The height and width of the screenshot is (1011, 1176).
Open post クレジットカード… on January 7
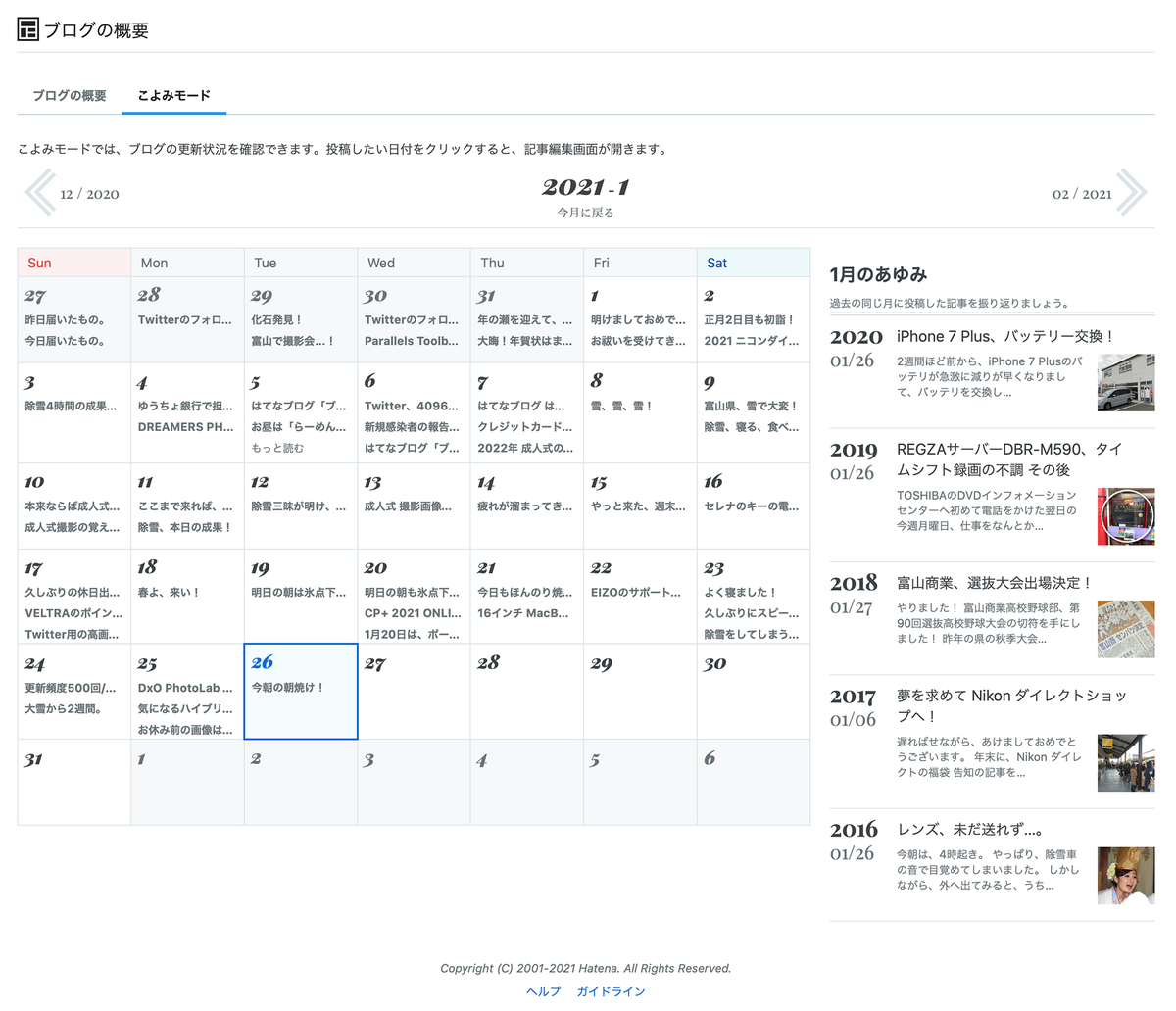[x=524, y=427]
